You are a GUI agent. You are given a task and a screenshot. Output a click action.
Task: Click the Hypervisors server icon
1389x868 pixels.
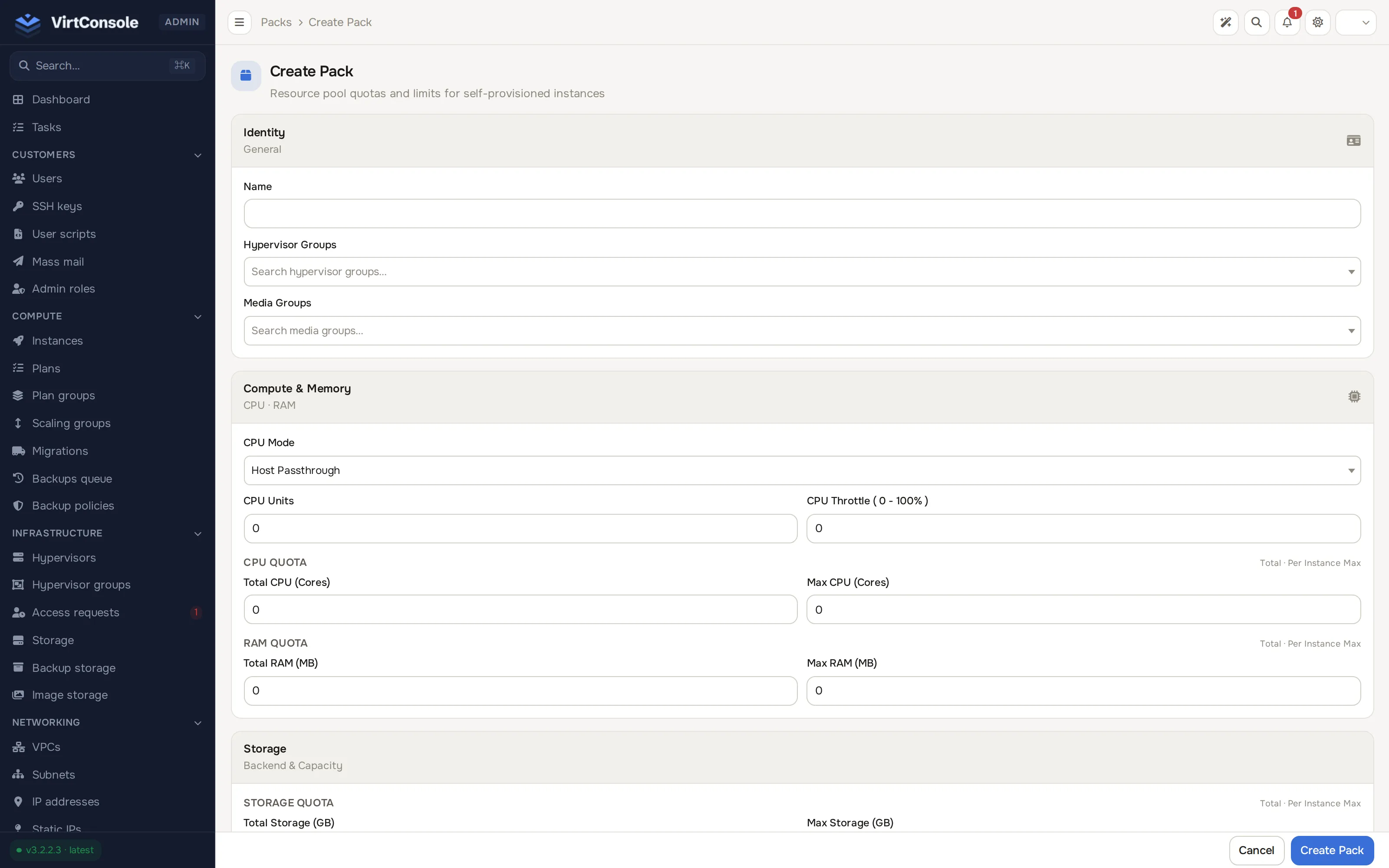pyautogui.click(x=18, y=557)
